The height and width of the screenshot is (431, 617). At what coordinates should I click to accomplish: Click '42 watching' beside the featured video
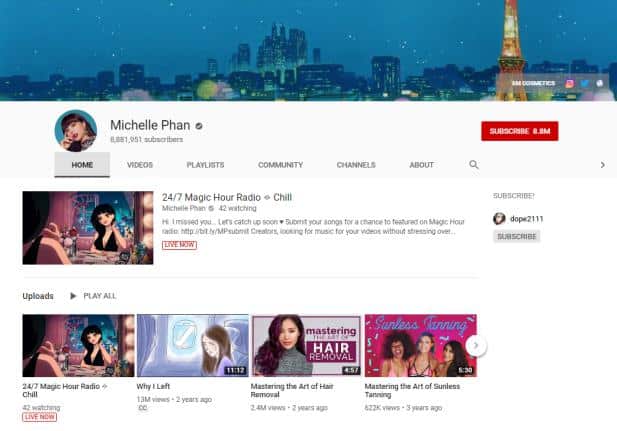[238, 208]
